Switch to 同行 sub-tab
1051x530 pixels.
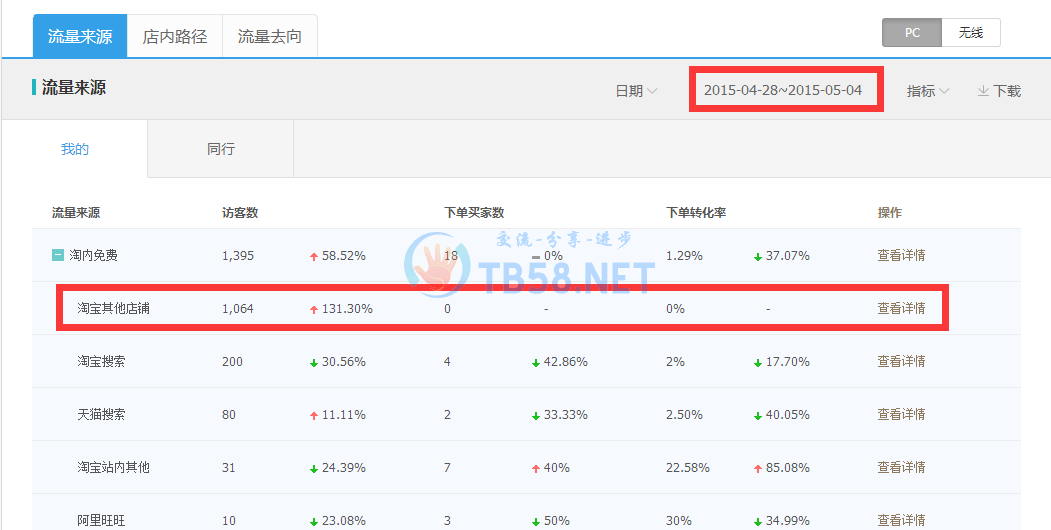pos(221,149)
